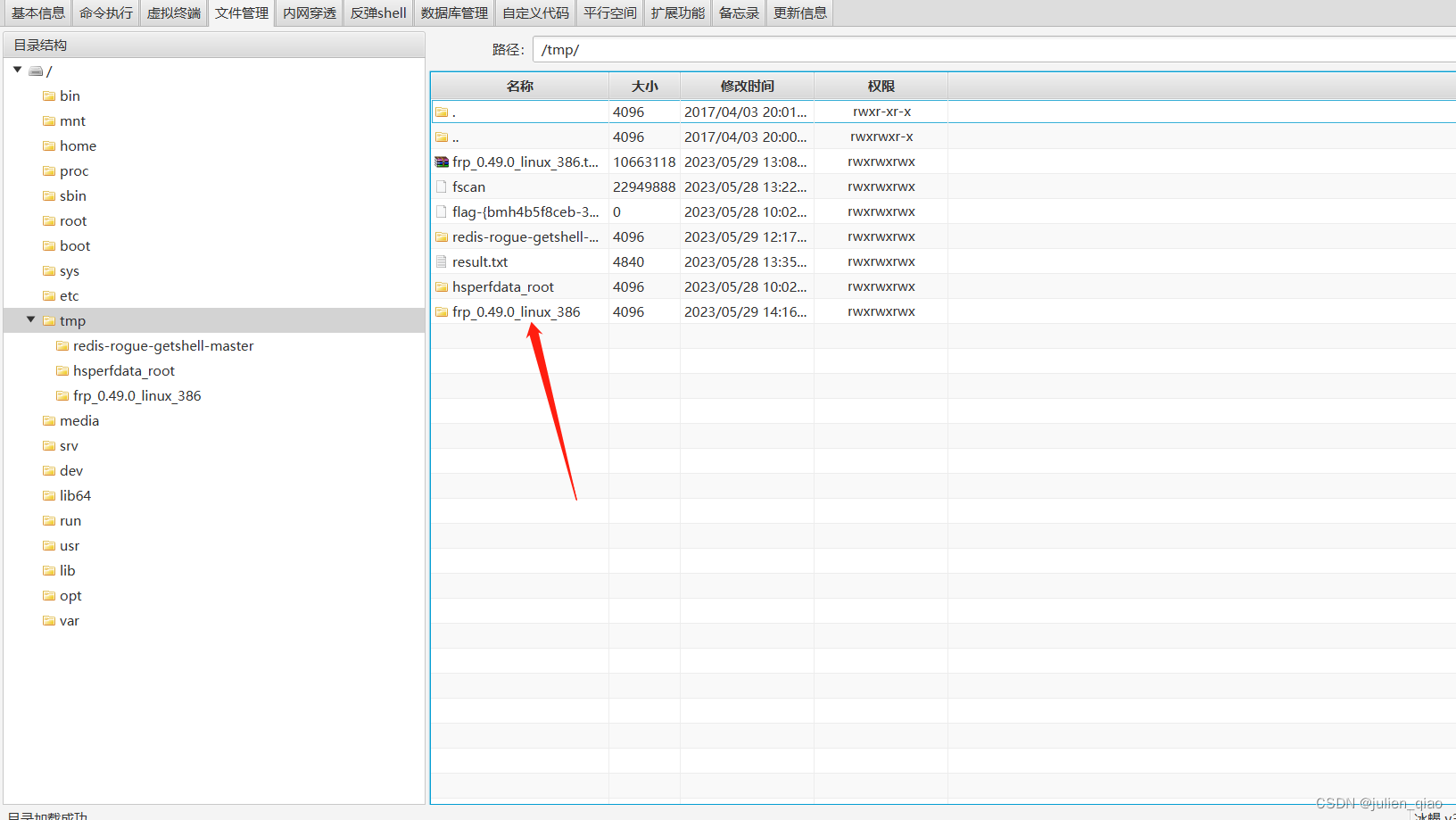Select the frp_0.49.0_linux_386 folder row in list
Image resolution: width=1456 pixels, height=820 pixels.
[943, 311]
